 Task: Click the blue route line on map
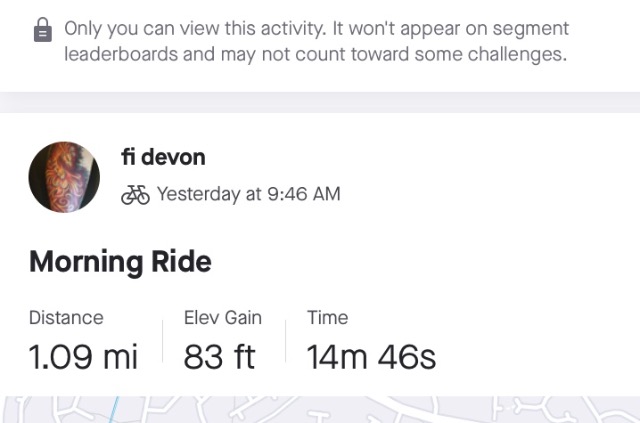113,410
